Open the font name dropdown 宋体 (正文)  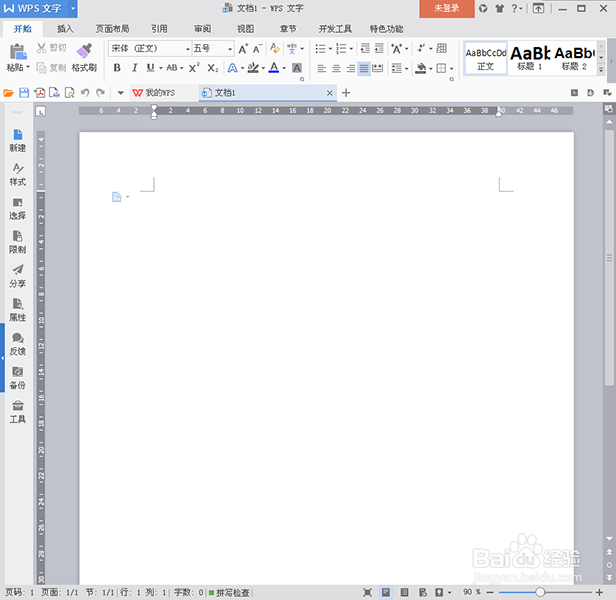click(188, 49)
